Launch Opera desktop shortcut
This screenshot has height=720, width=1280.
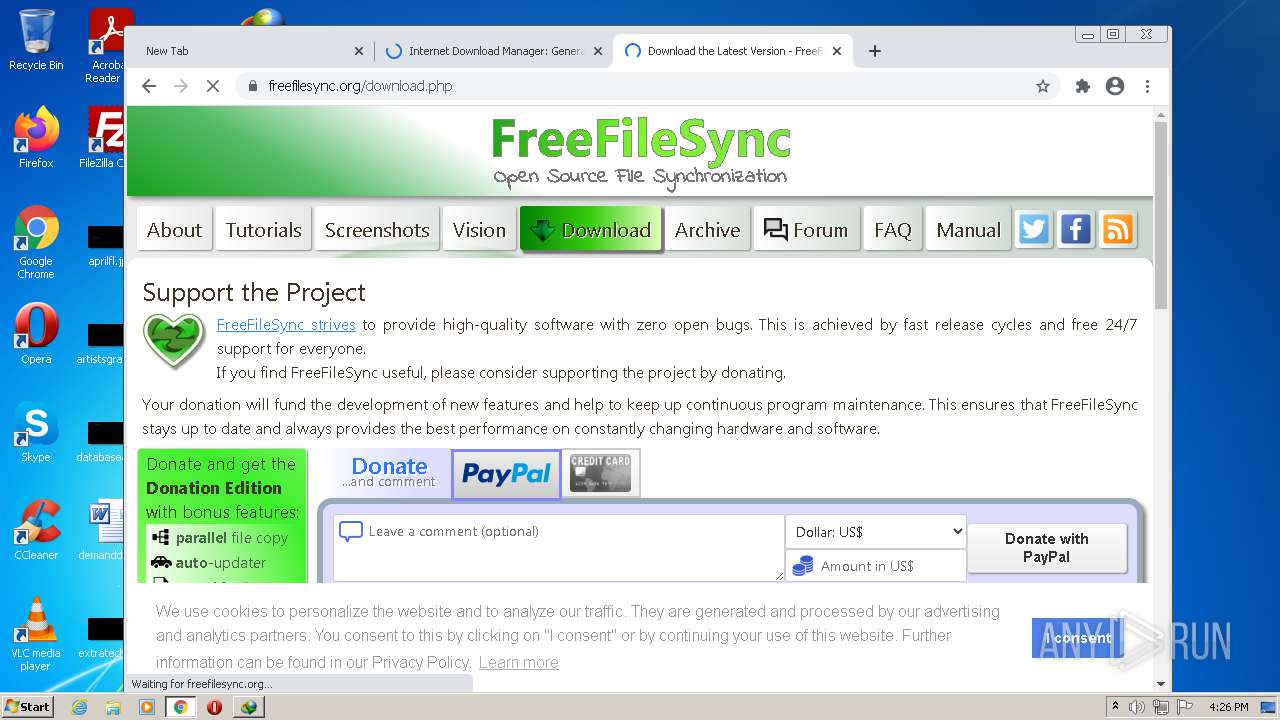tap(36, 334)
